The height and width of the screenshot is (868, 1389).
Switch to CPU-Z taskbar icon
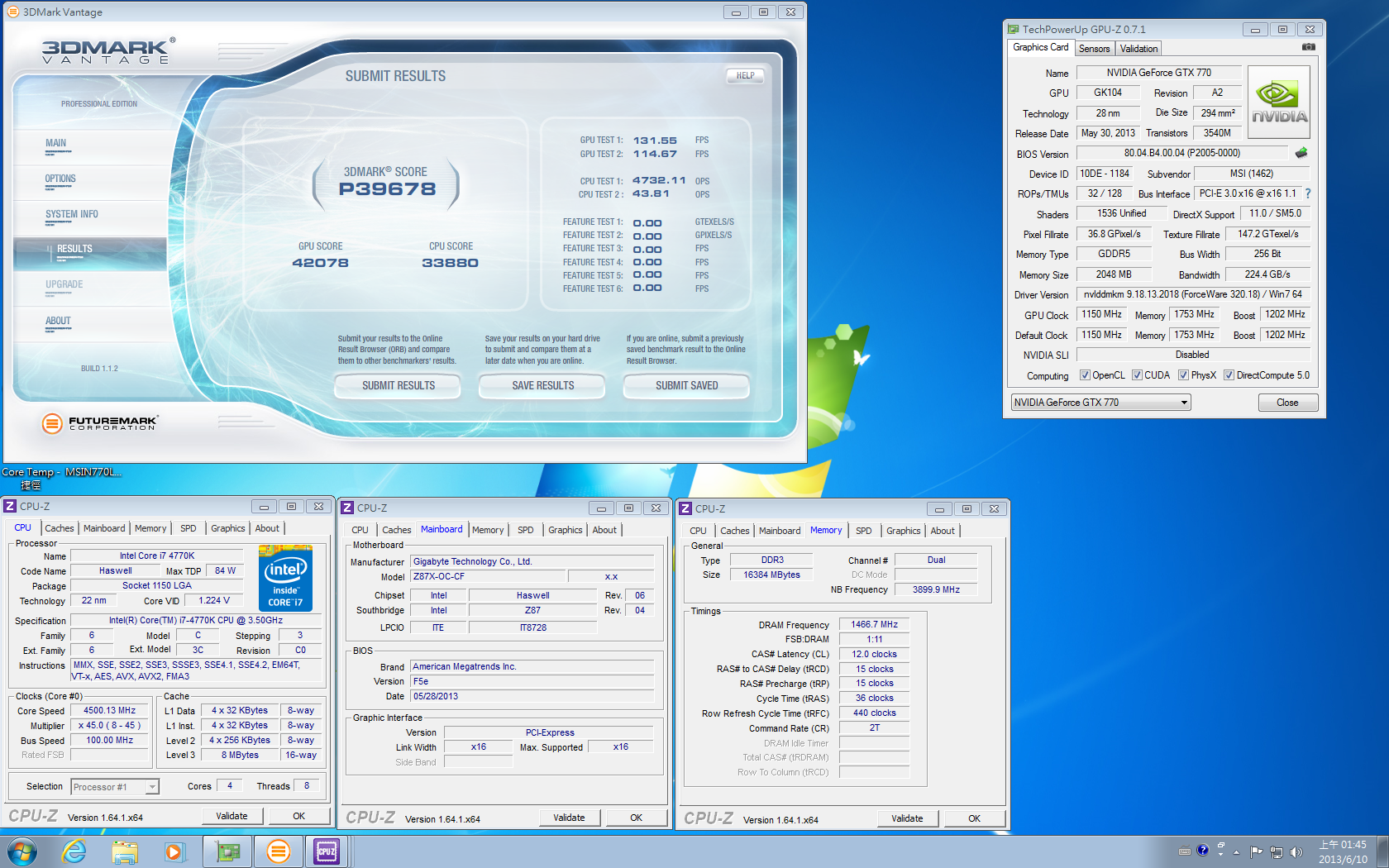coord(327,851)
